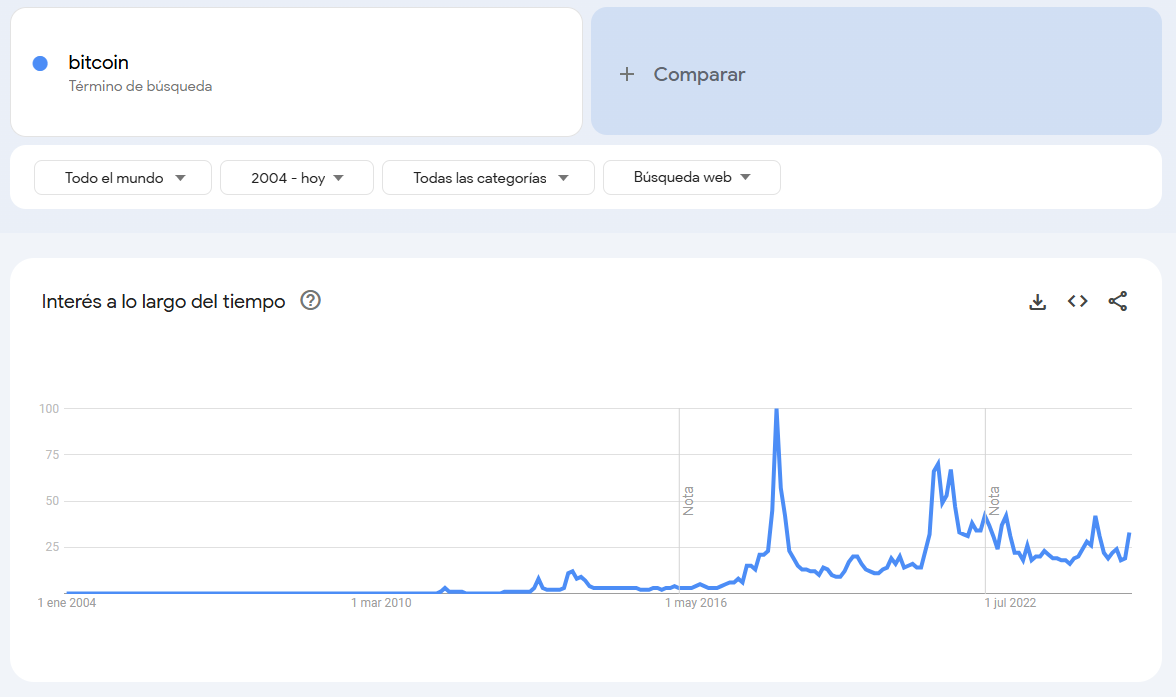This screenshot has height=697, width=1176.
Task: Download the interest over time CSV
Action: pyautogui.click(x=1037, y=302)
